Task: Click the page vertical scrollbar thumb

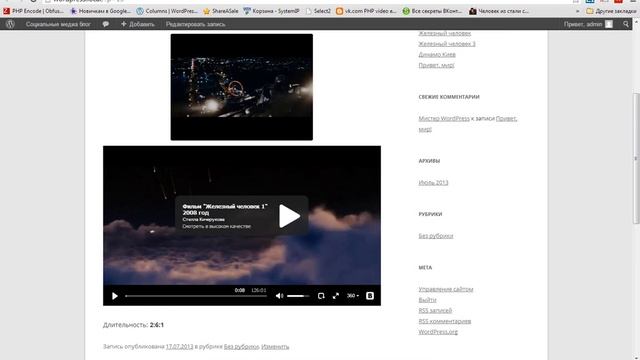Action: coord(636,158)
